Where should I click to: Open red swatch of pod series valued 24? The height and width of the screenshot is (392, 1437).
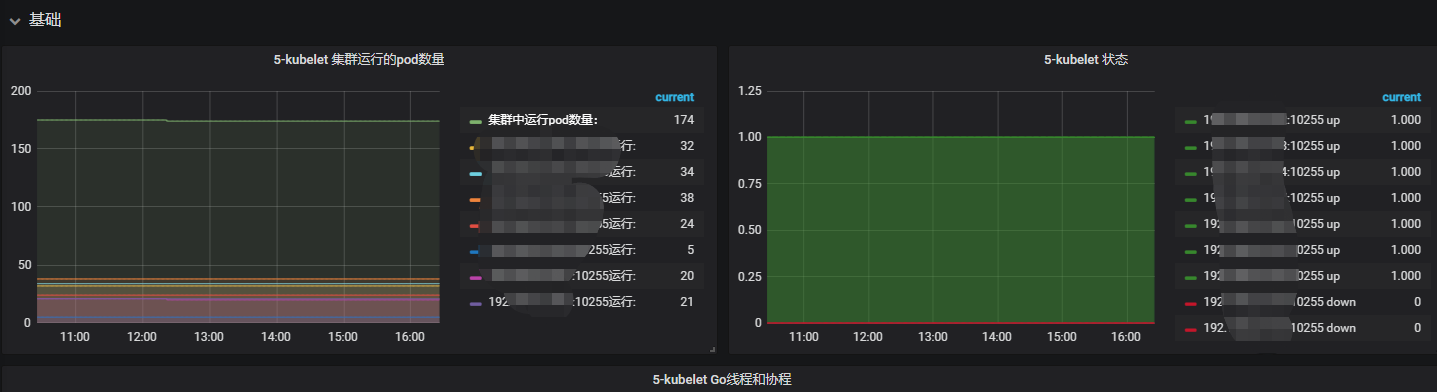475,225
